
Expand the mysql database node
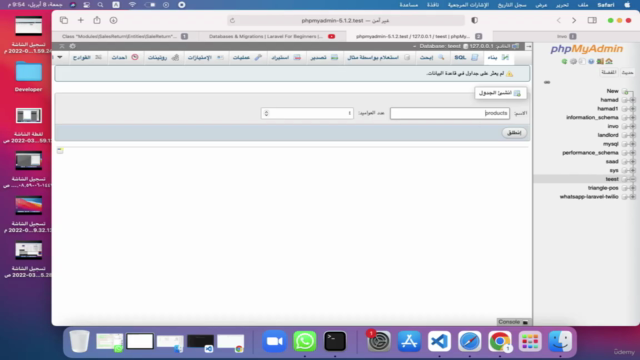(x=632, y=144)
